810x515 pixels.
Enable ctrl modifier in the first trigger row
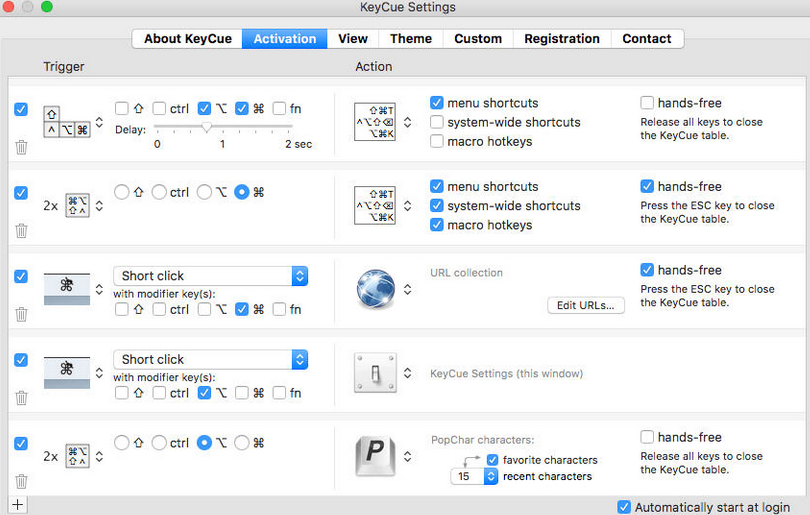159,108
